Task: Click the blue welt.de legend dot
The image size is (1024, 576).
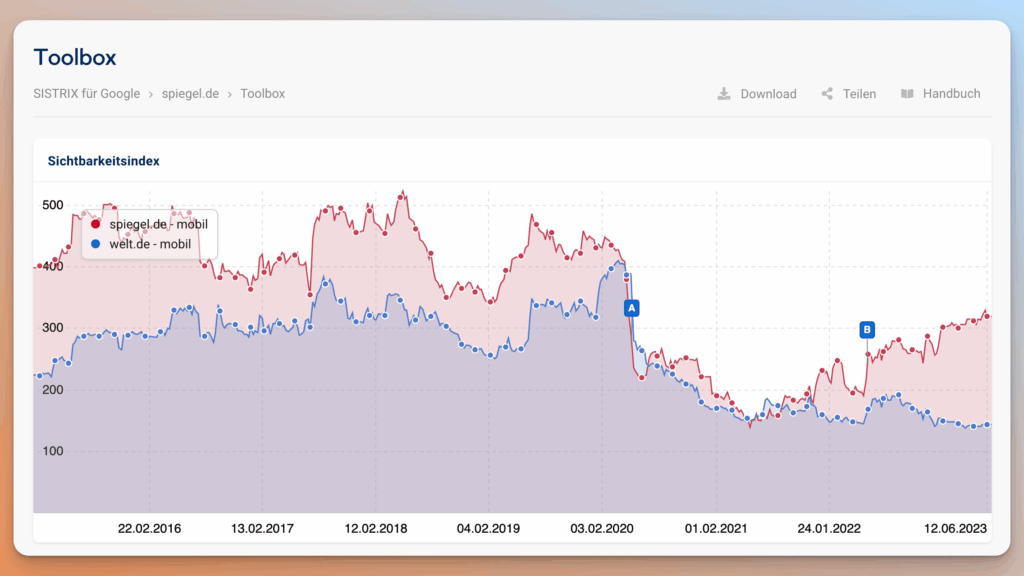Action: 95,244
